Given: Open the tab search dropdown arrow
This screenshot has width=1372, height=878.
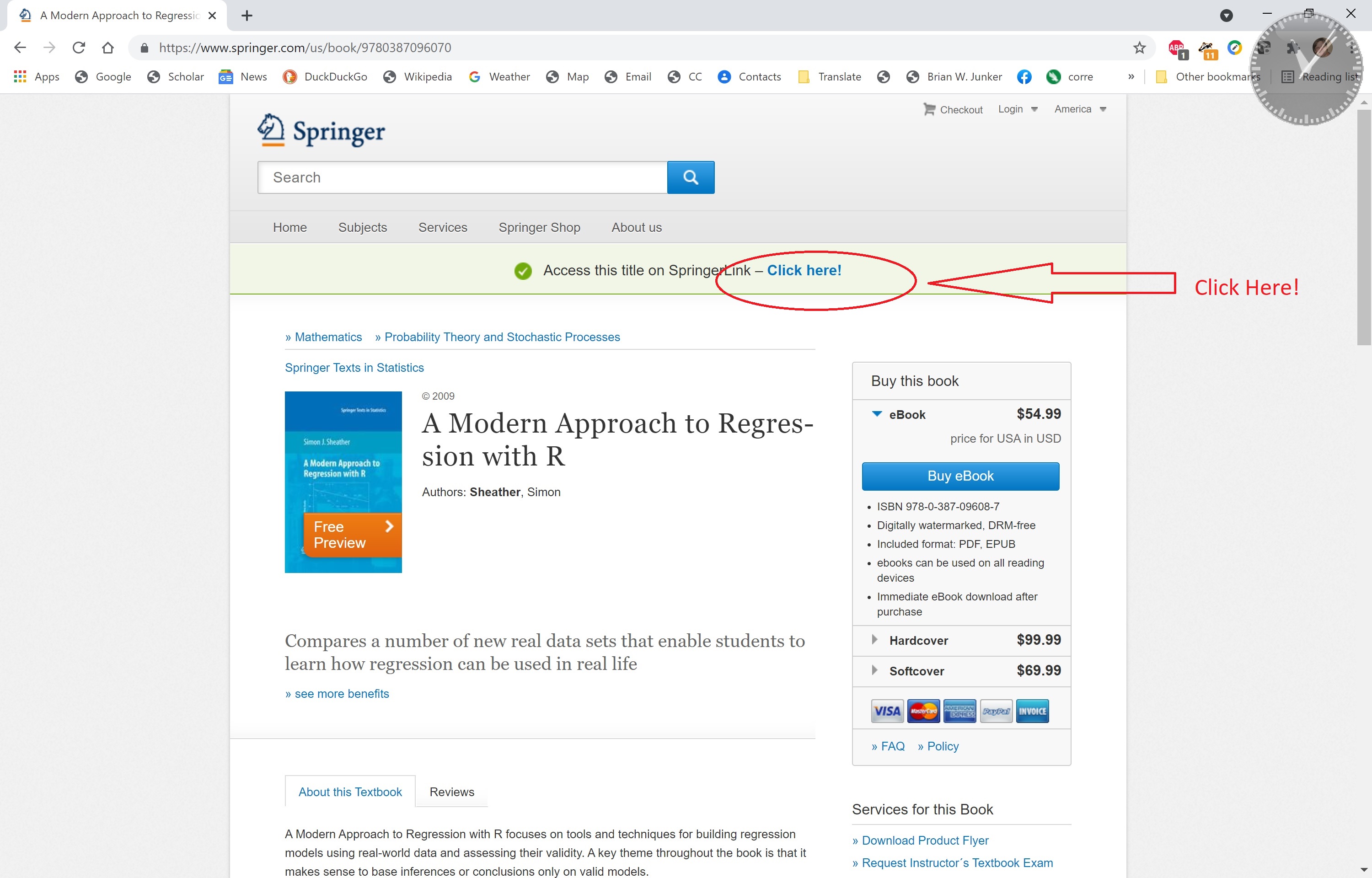Looking at the screenshot, I should (1226, 16).
